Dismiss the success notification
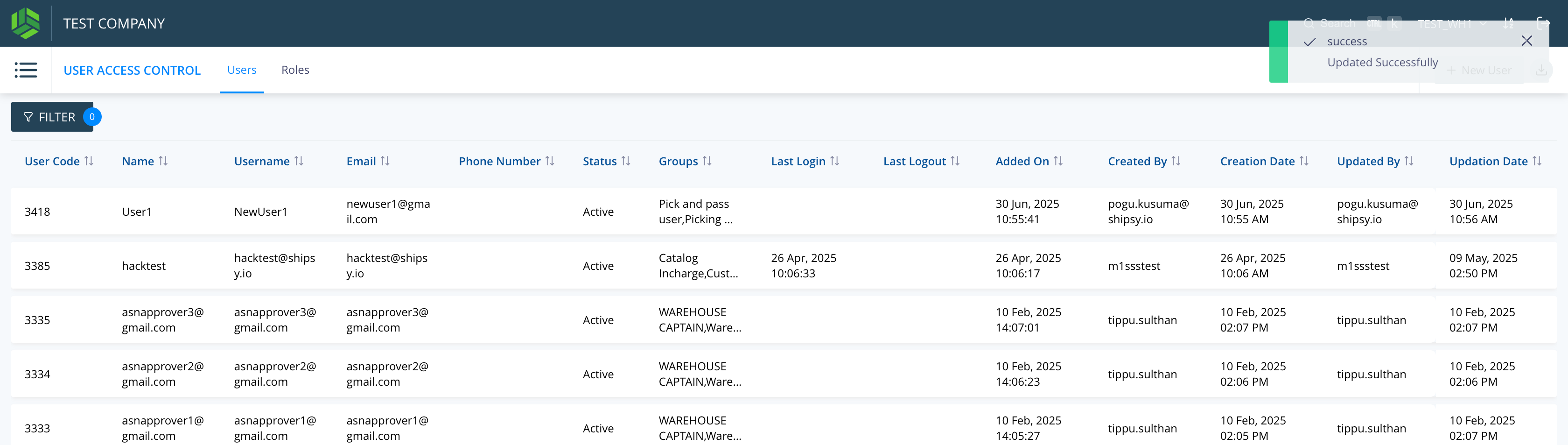Image resolution: width=1568 pixels, height=445 pixels. (1526, 41)
